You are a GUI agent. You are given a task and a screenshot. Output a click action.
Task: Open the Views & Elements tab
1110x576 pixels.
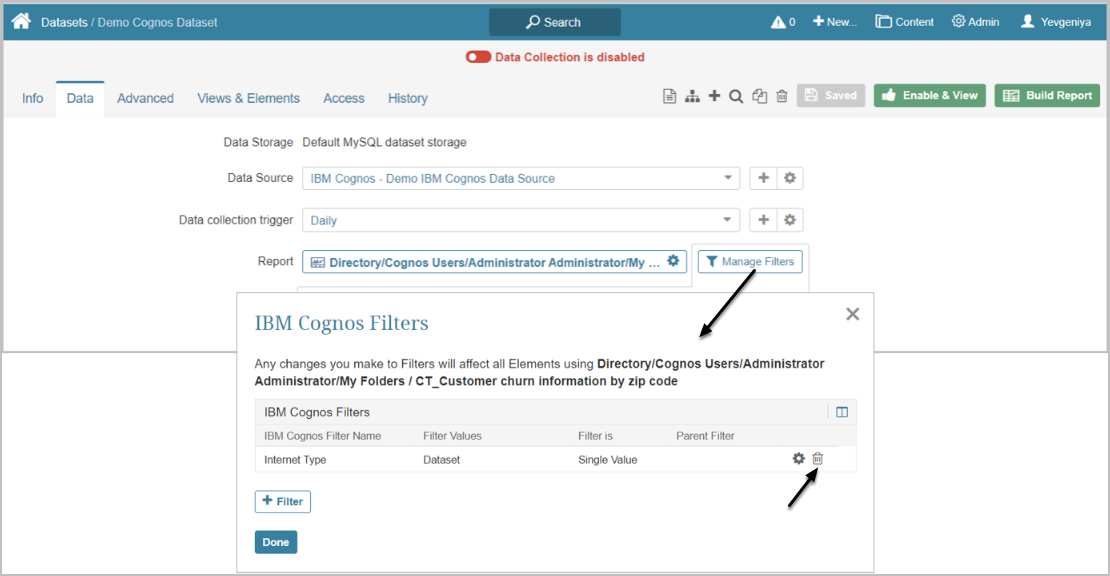[x=248, y=98]
